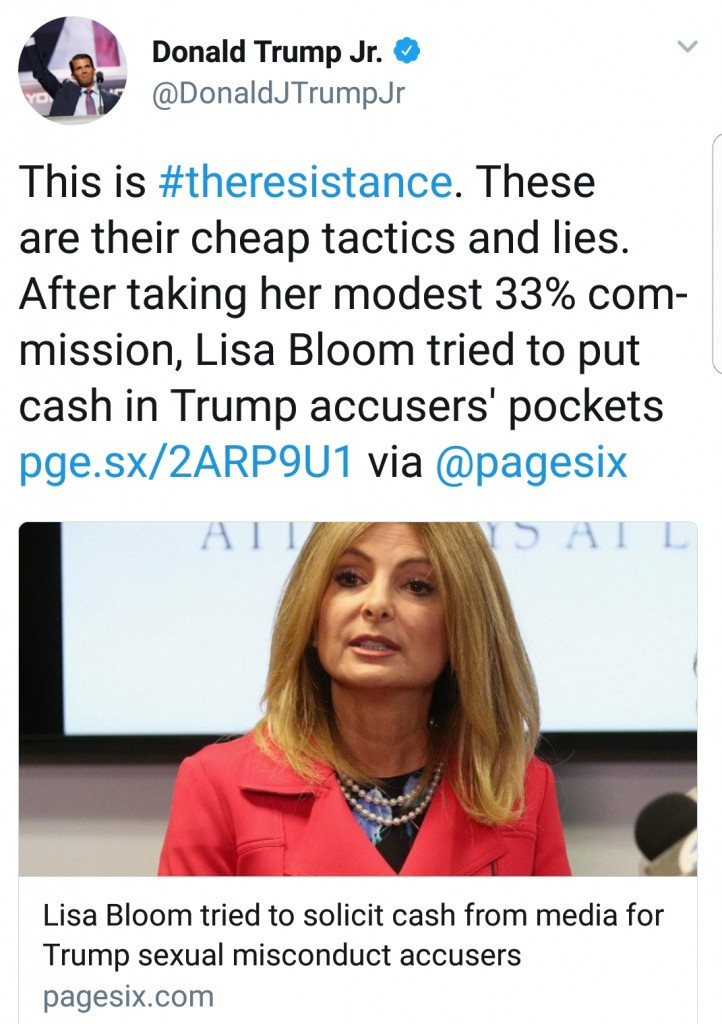Click the pagesix.com source domain

[x=128, y=997]
